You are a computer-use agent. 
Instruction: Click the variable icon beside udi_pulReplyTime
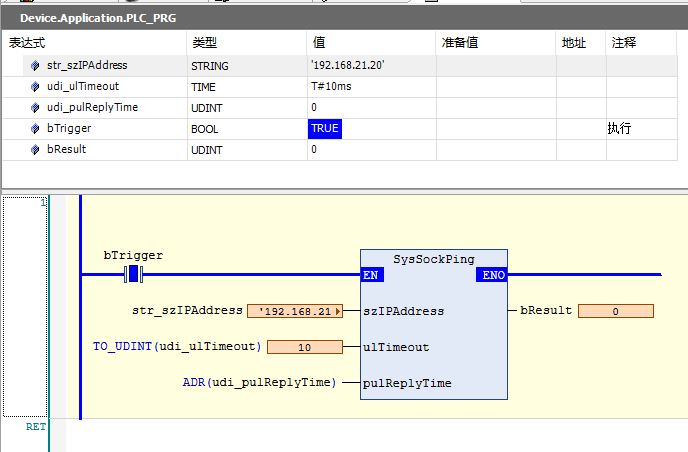click(36, 108)
